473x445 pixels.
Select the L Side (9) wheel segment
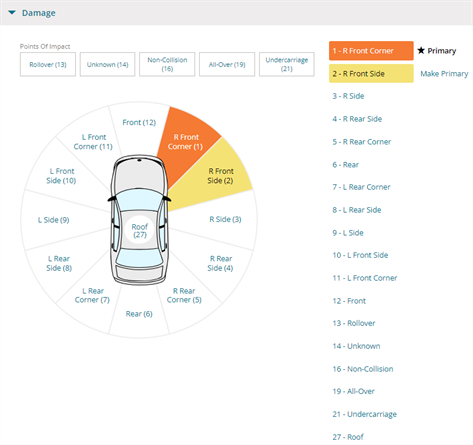(x=53, y=220)
